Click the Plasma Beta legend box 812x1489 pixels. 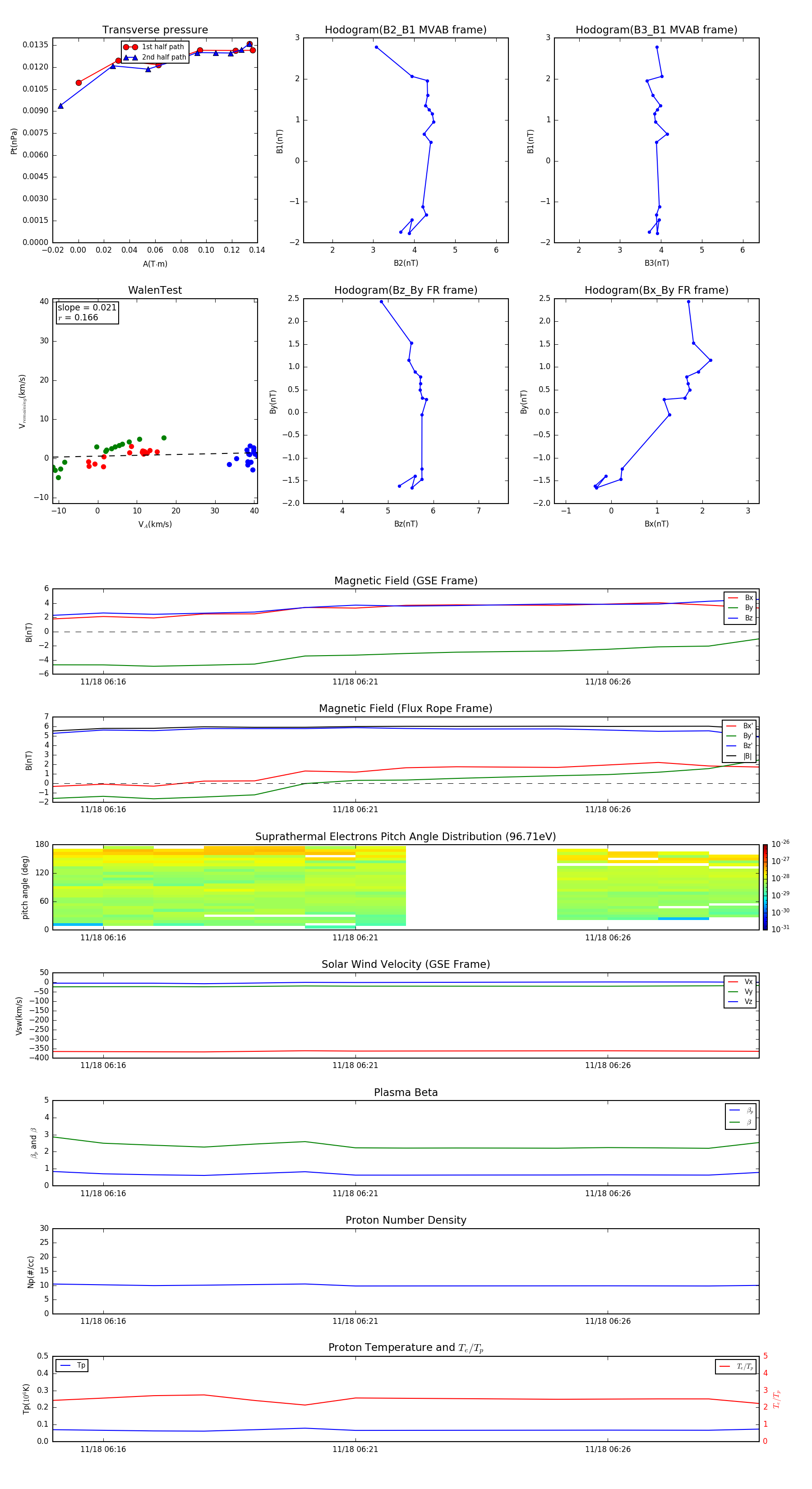[x=741, y=1117]
